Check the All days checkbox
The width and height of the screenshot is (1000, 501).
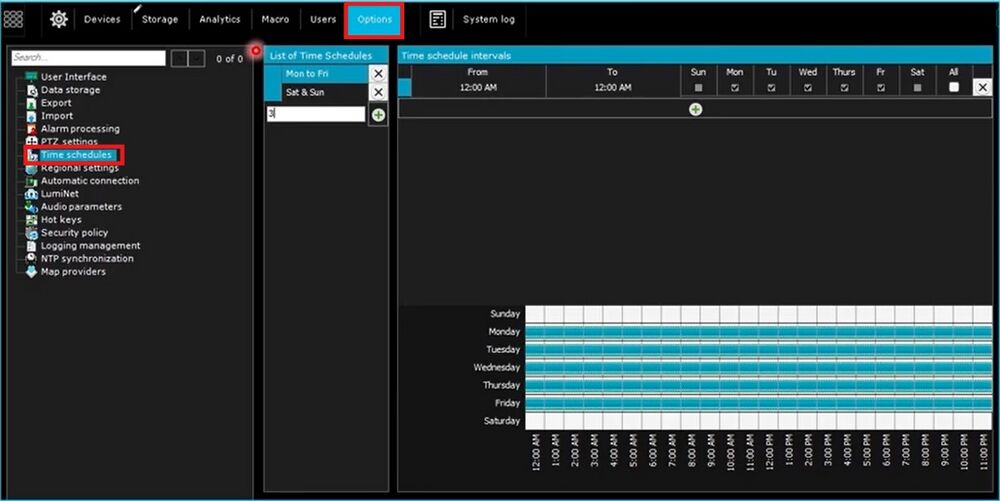954,88
